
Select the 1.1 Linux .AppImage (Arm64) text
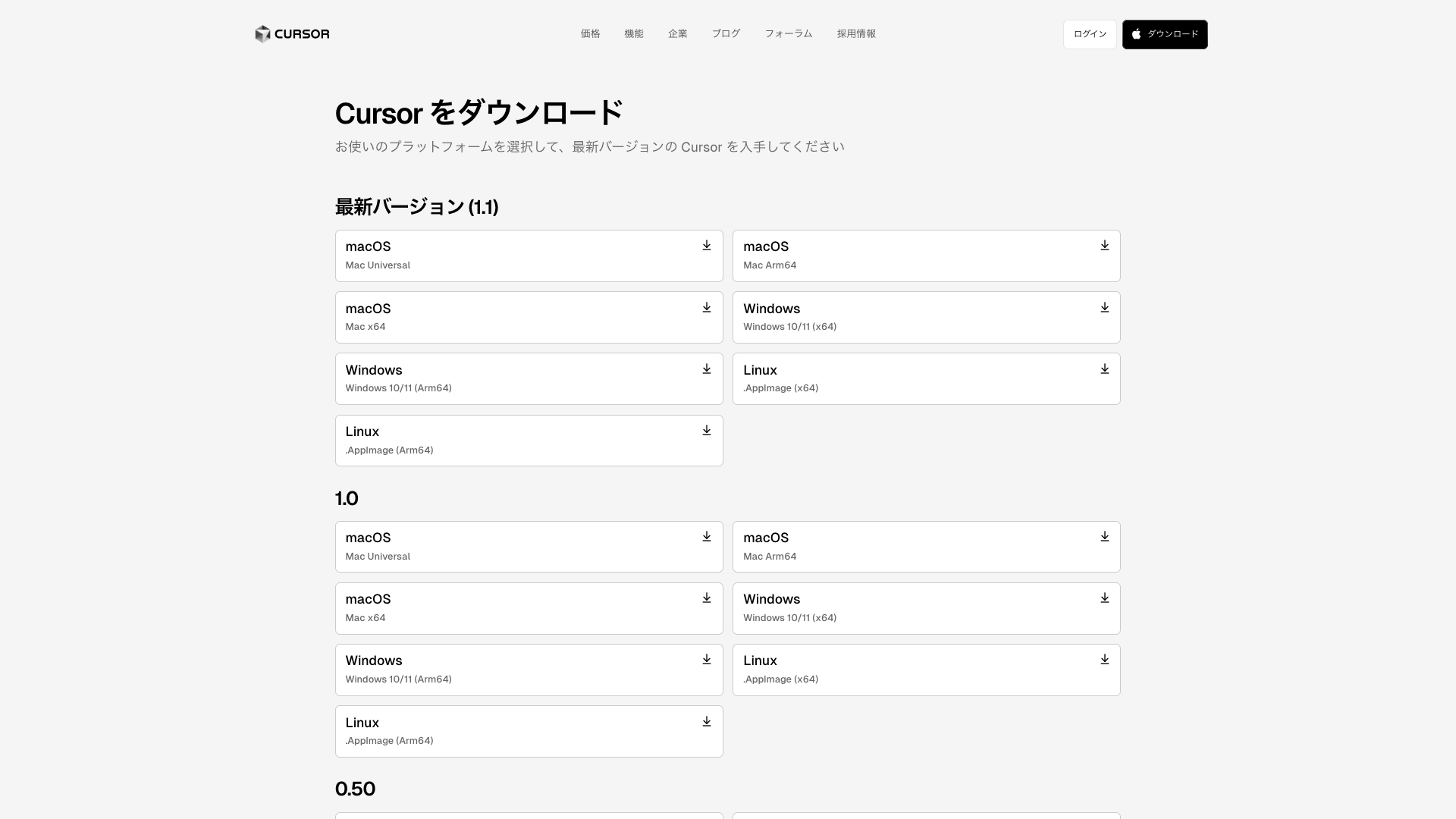coord(389,450)
